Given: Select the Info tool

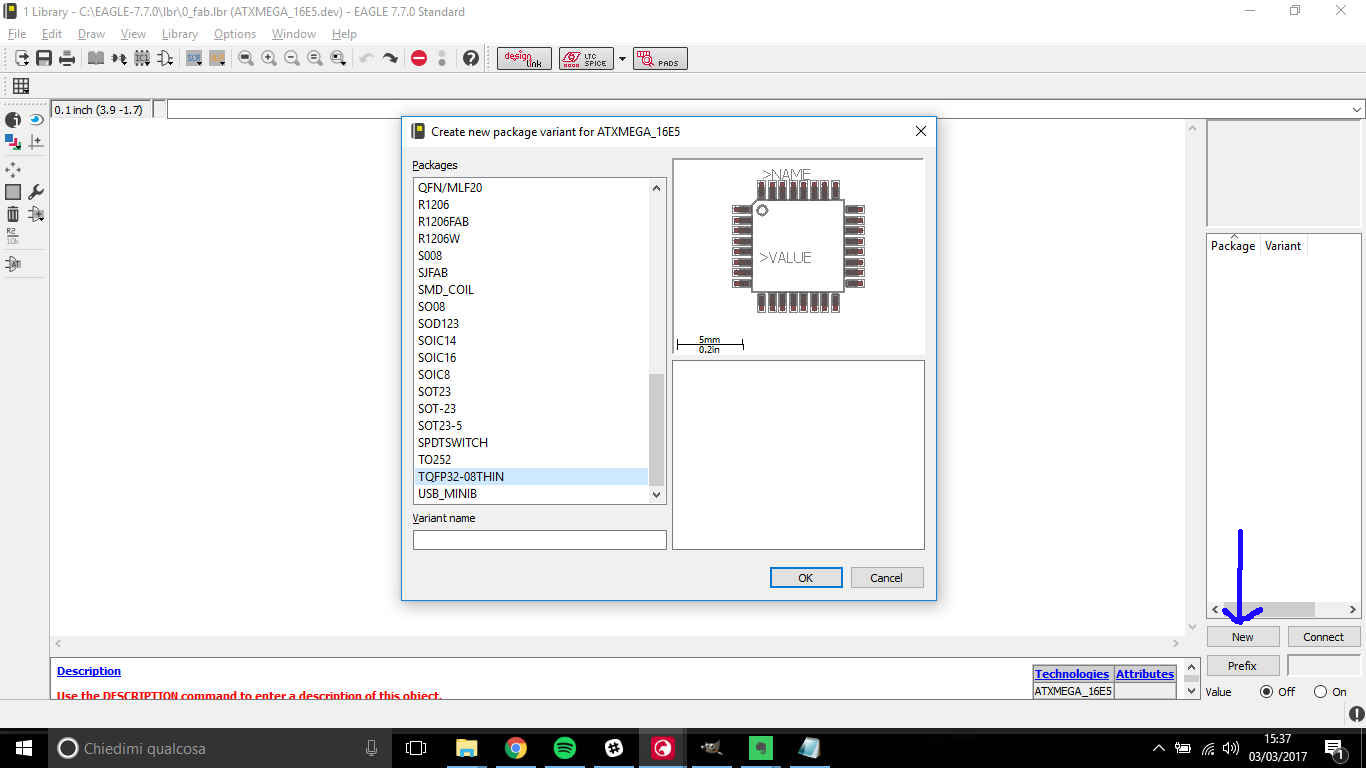Looking at the screenshot, I should click(x=13, y=120).
